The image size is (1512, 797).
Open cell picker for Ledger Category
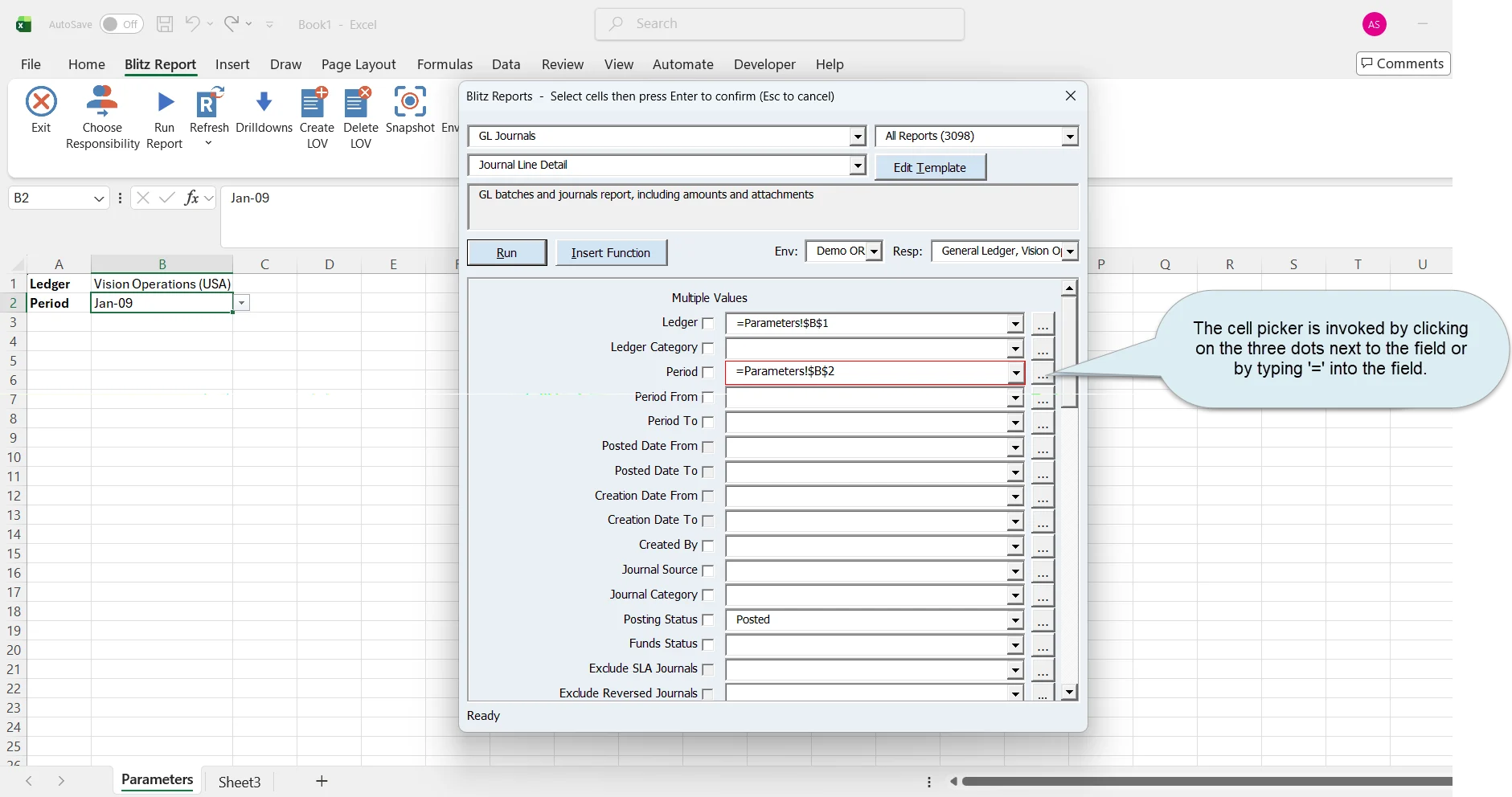click(x=1043, y=349)
